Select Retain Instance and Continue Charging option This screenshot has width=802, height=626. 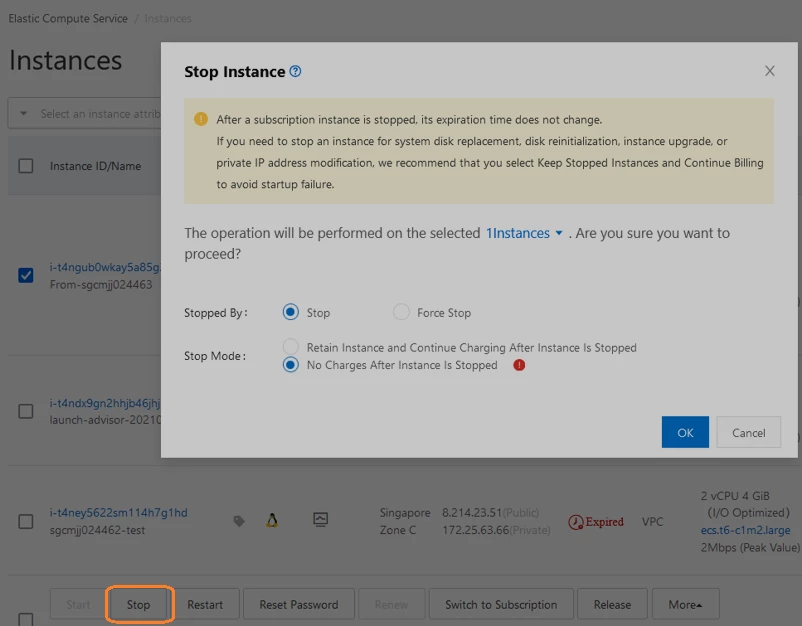point(291,347)
